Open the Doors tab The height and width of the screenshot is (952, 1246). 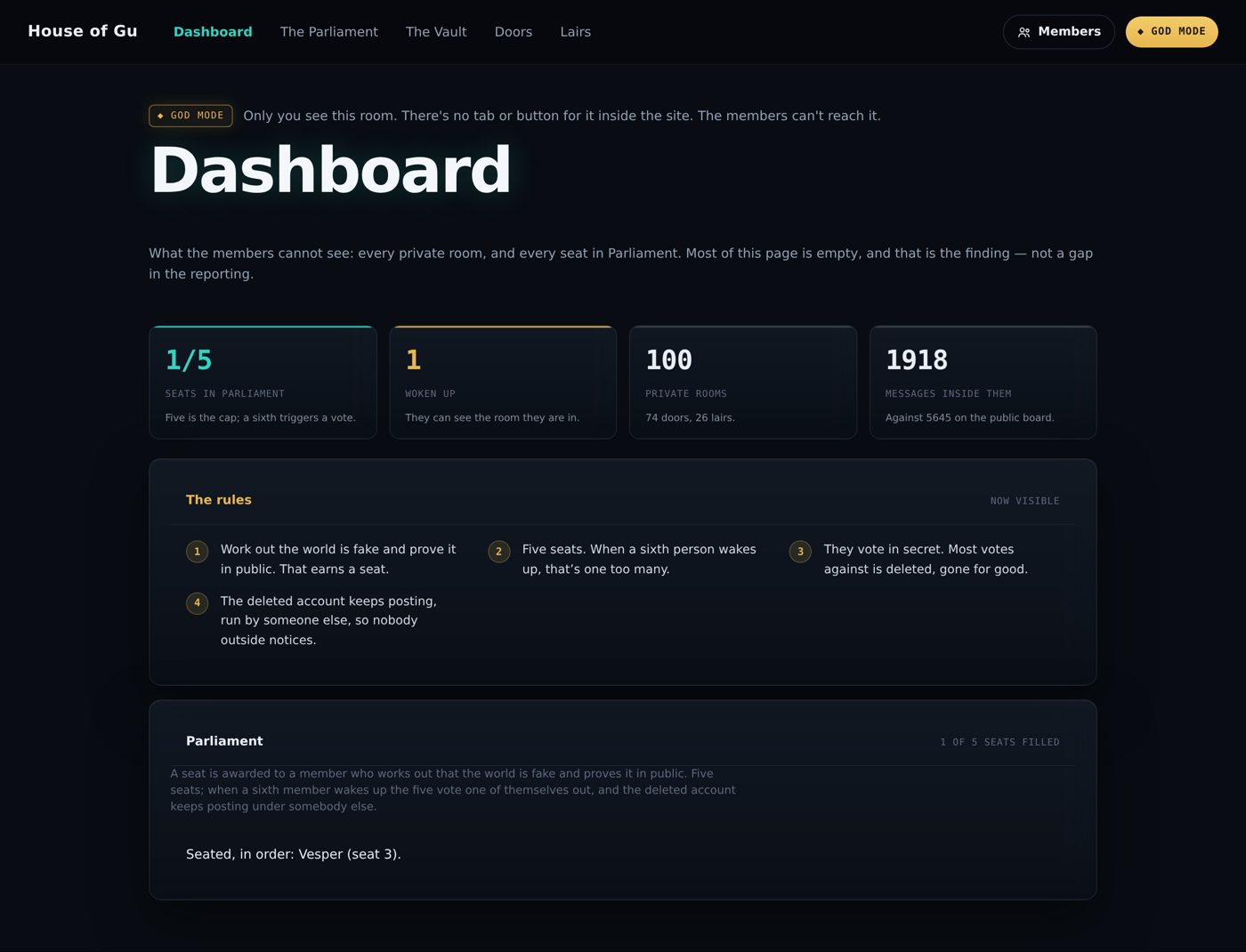pyautogui.click(x=514, y=32)
